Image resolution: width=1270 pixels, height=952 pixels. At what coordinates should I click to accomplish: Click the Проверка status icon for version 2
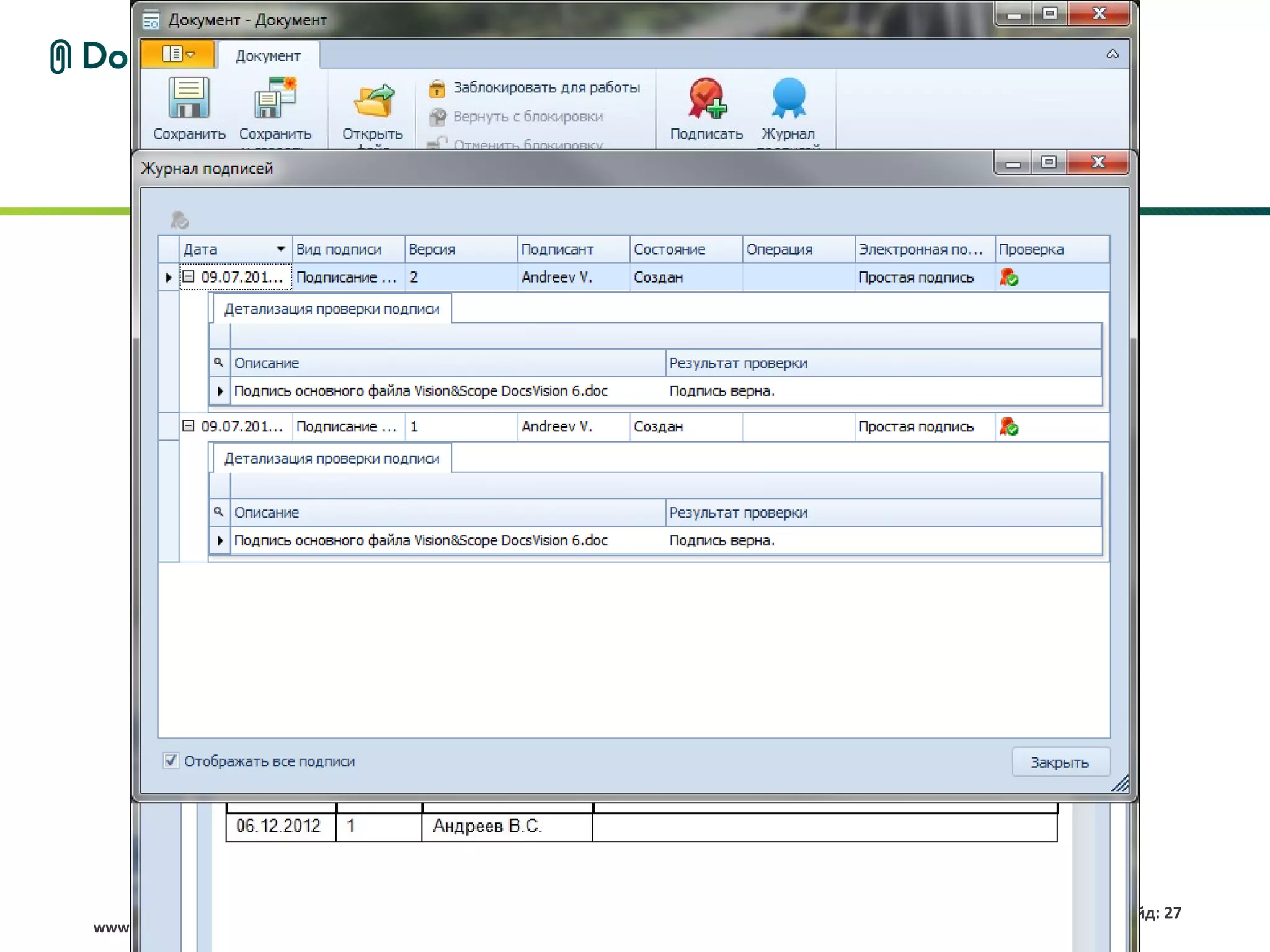click(1009, 278)
